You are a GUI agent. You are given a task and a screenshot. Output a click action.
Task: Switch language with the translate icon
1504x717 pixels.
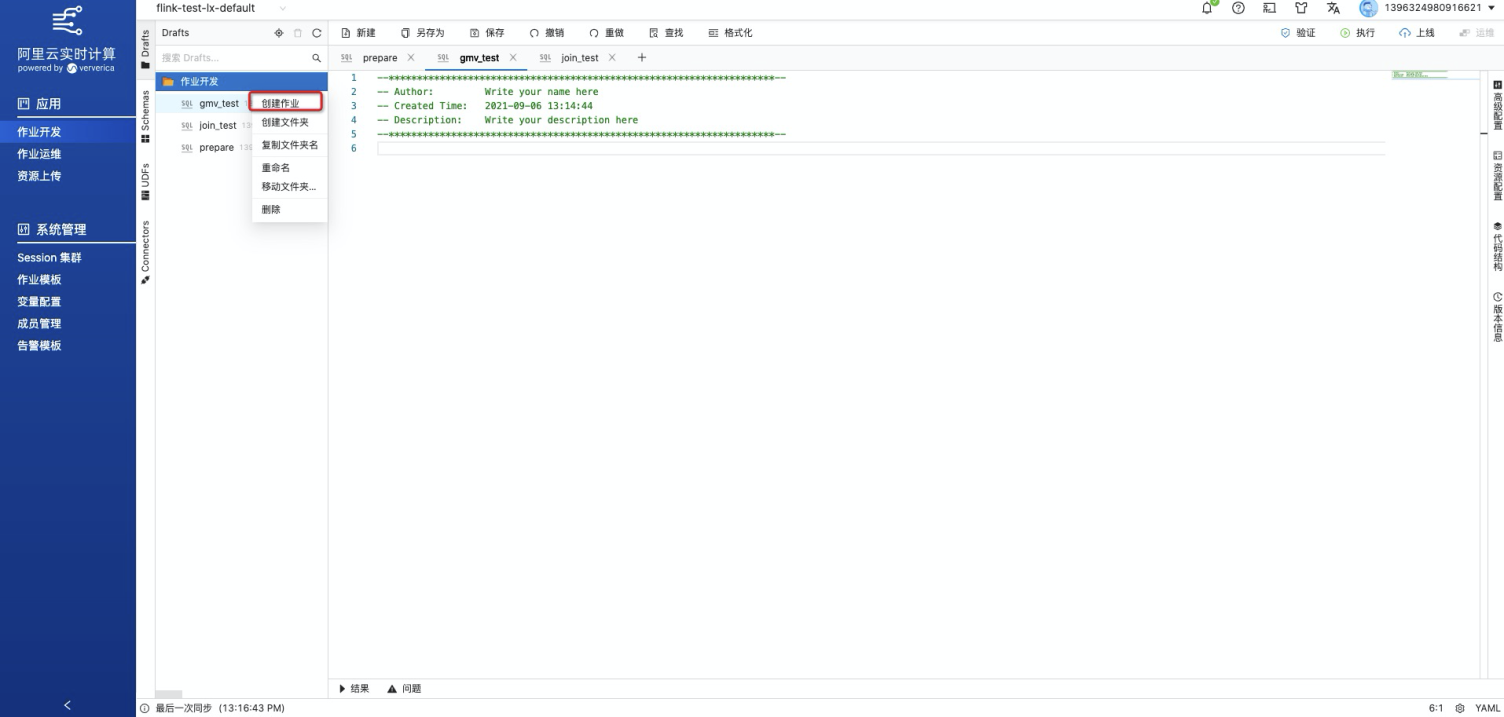click(x=1334, y=8)
